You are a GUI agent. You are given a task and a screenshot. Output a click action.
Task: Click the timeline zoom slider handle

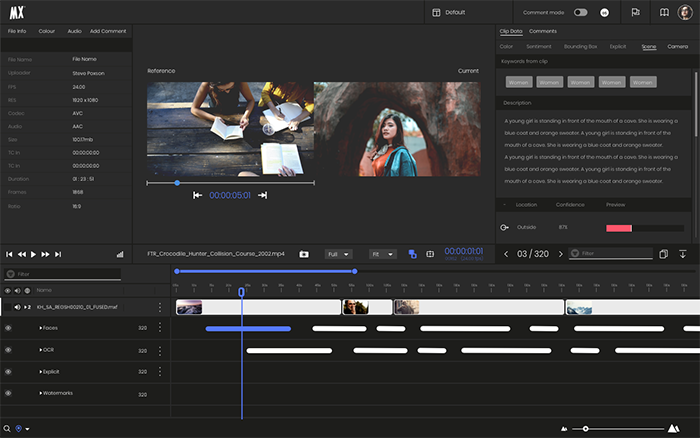point(586,429)
